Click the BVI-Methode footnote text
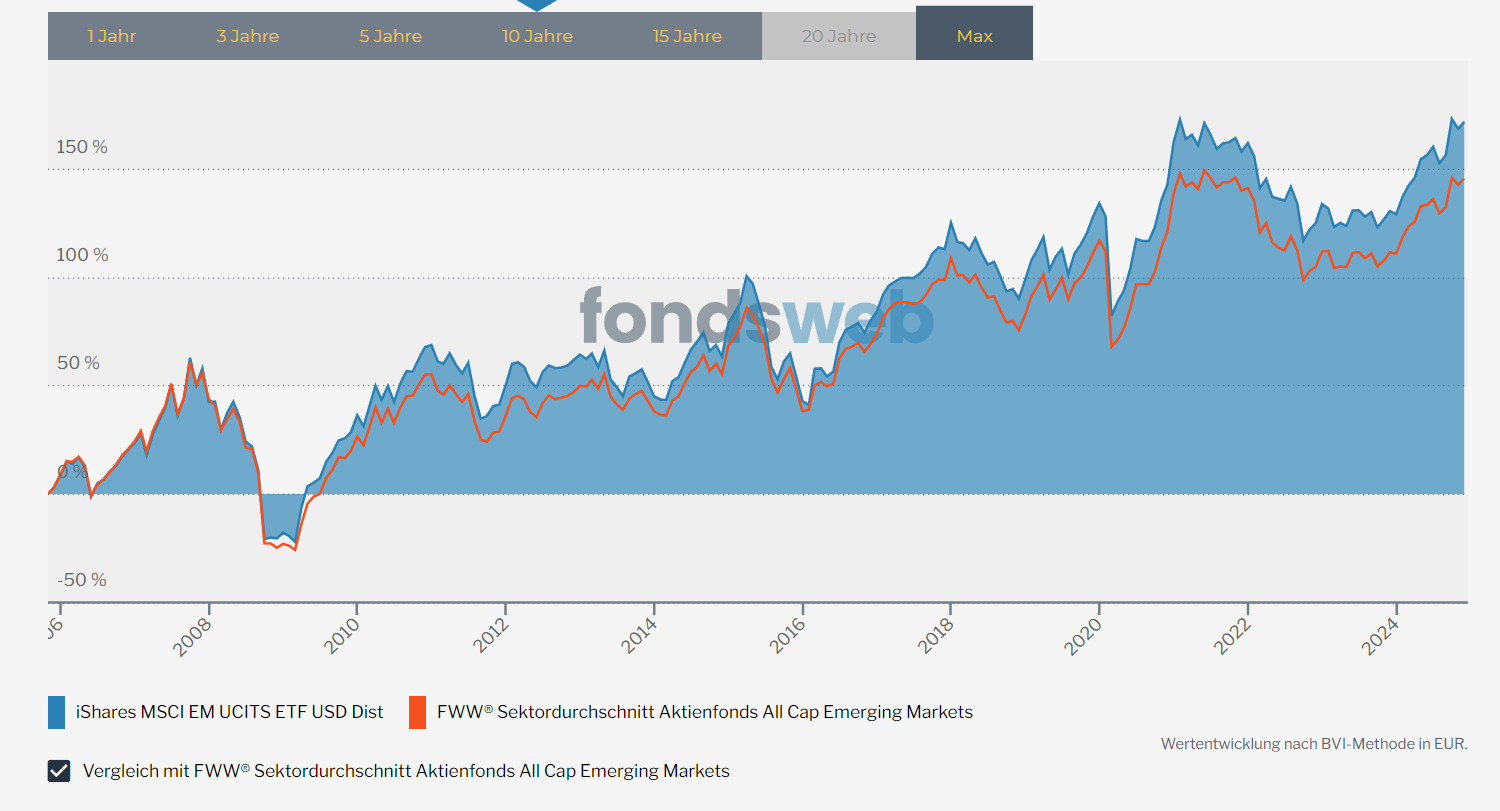1500x811 pixels. click(x=1313, y=744)
